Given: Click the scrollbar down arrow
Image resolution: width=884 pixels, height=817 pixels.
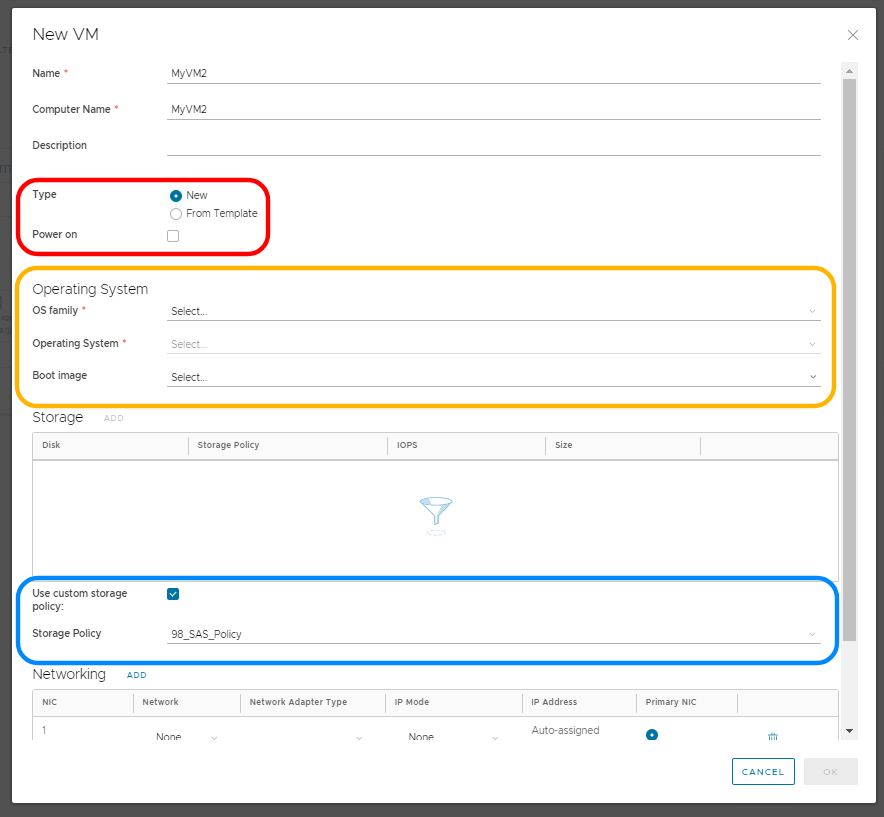Looking at the screenshot, I should click(x=850, y=731).
